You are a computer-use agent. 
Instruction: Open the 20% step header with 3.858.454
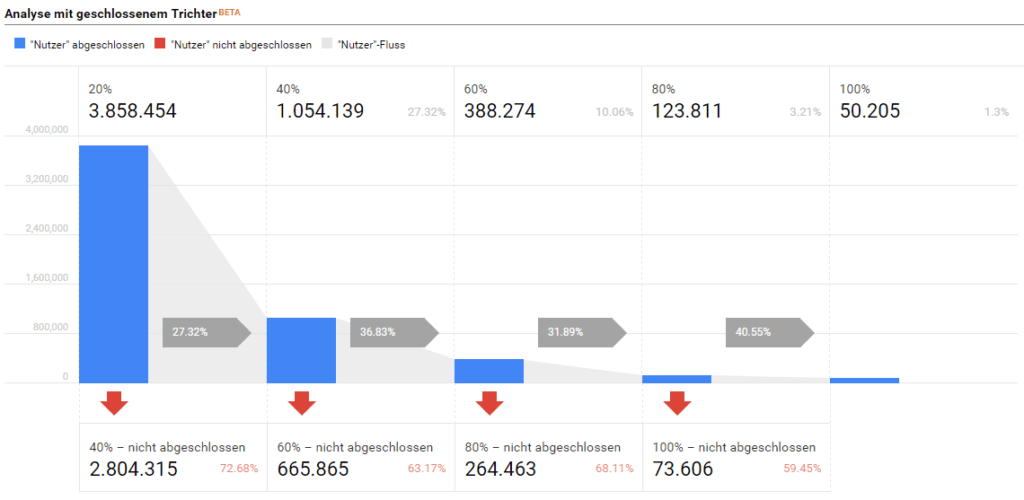click(x=172, y=101)
